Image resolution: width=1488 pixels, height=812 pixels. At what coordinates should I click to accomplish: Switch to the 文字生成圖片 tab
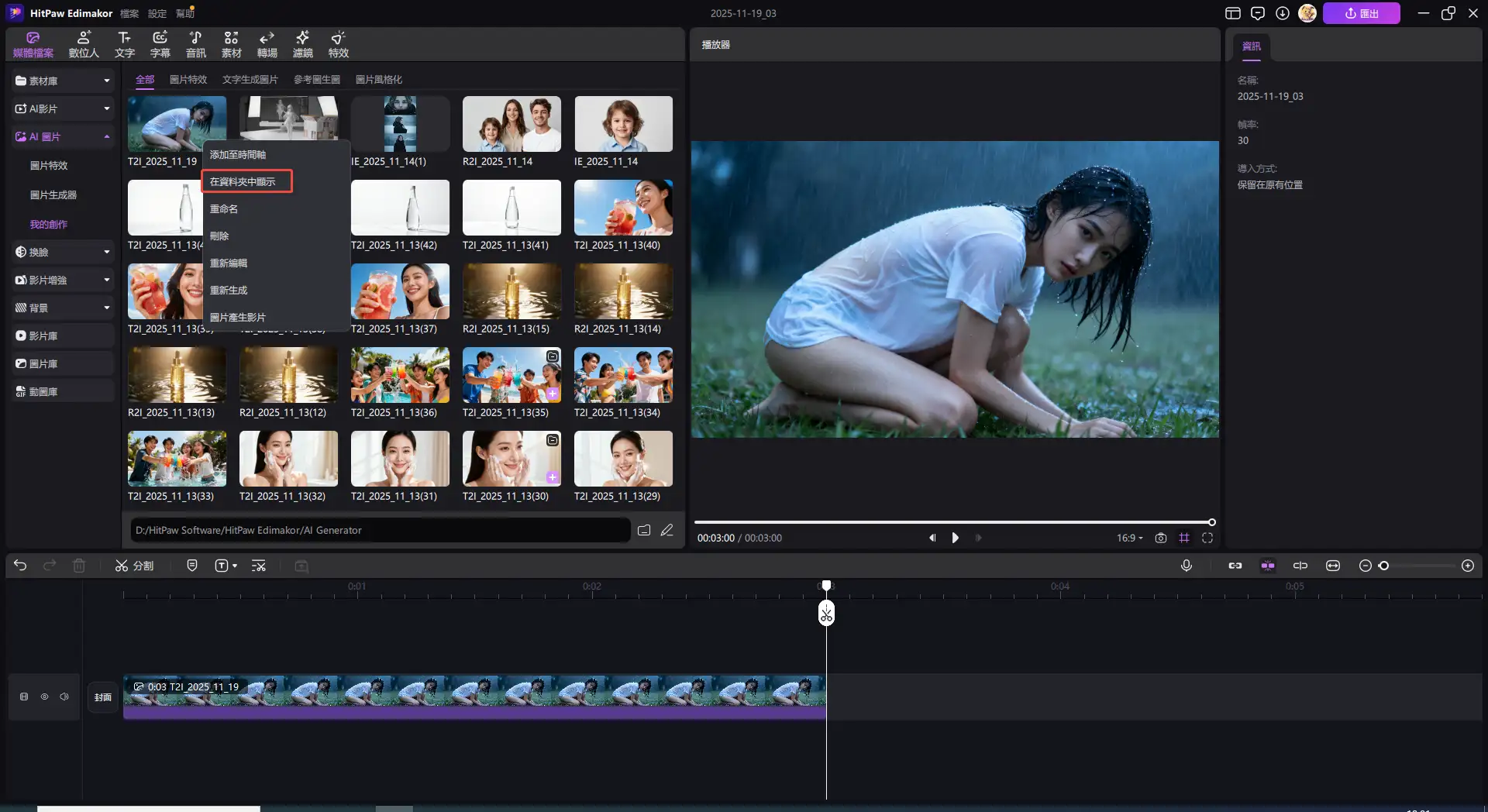(x=250, y=79)
